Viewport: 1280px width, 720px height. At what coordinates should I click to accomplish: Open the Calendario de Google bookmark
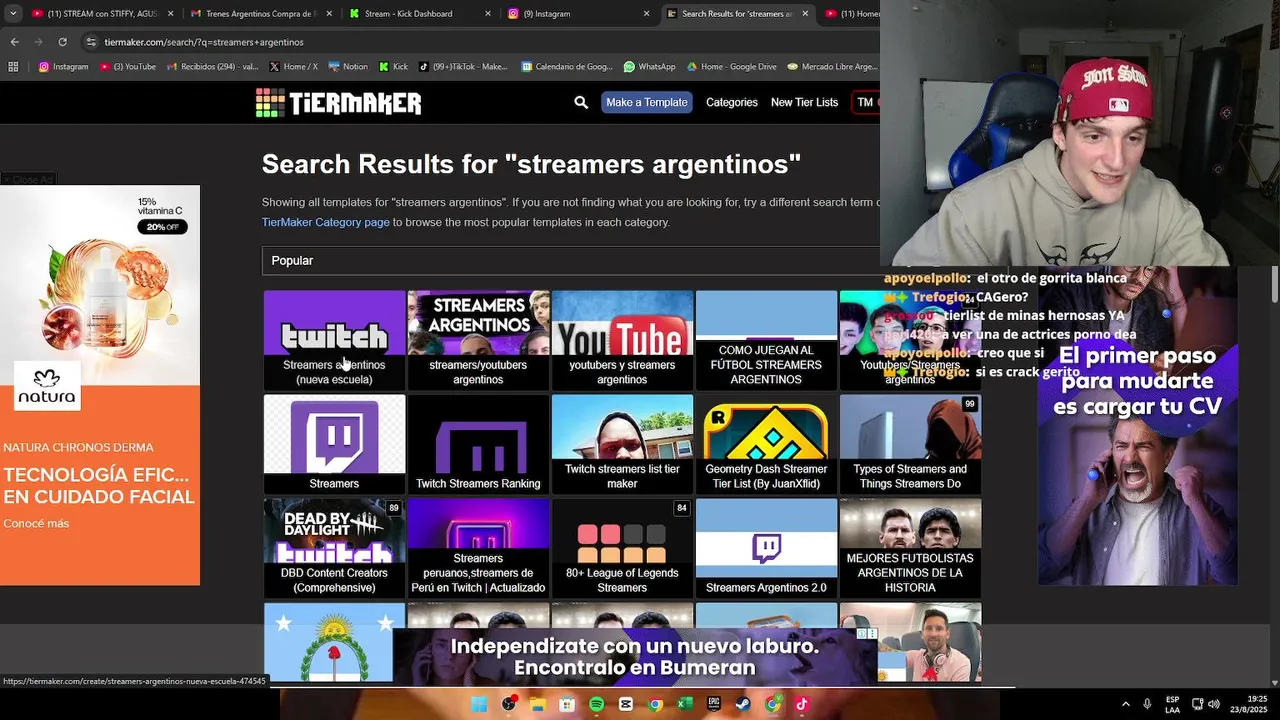pos(567,67)
